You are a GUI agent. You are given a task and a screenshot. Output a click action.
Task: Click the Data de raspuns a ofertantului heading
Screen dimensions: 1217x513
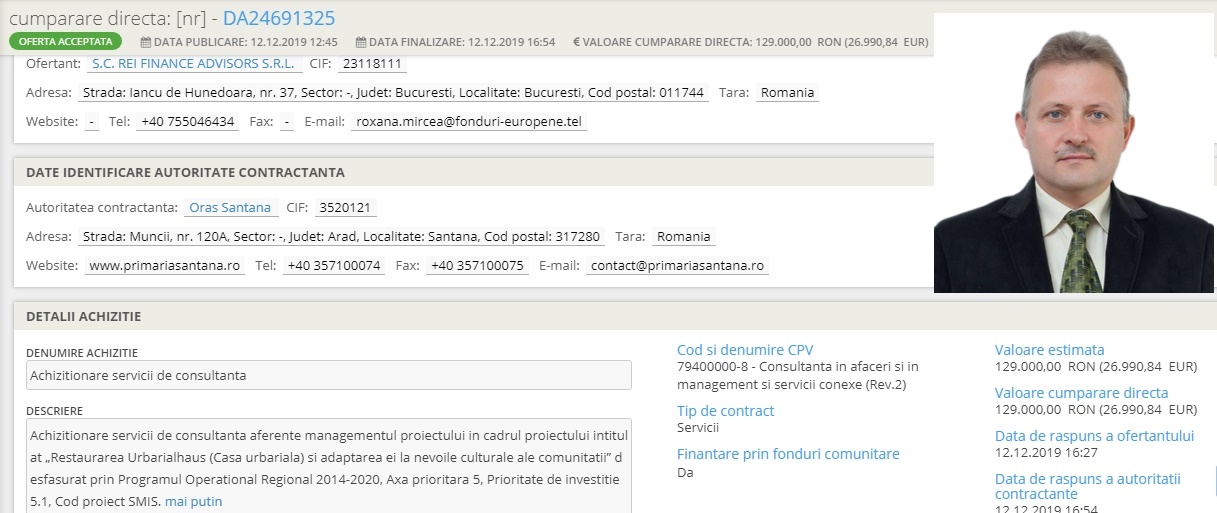pos(1094,436)
